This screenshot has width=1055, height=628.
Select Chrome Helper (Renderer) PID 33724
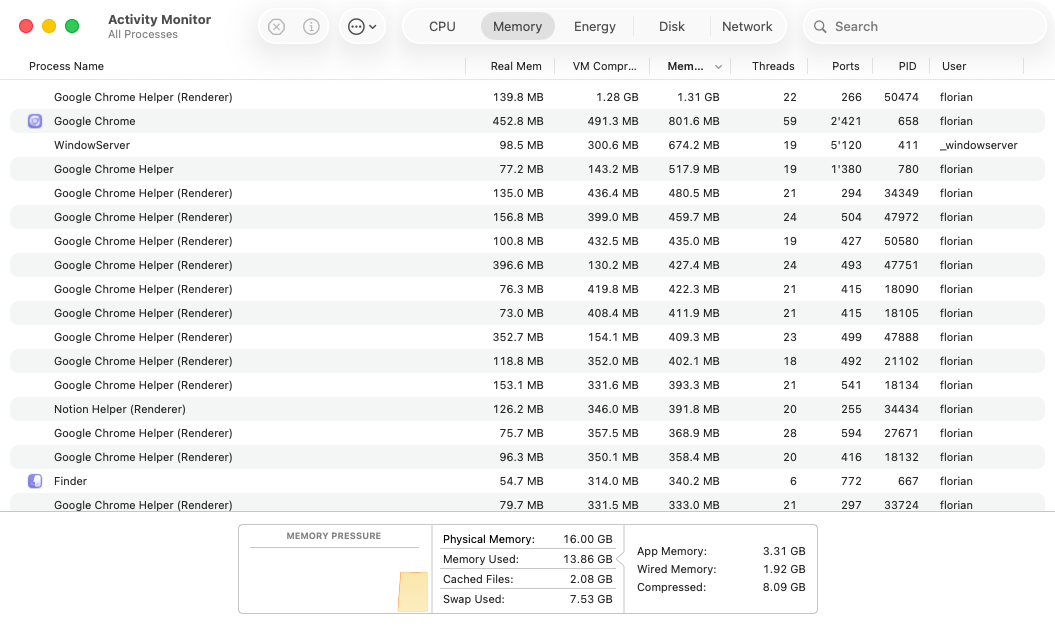tap(528, 503)
